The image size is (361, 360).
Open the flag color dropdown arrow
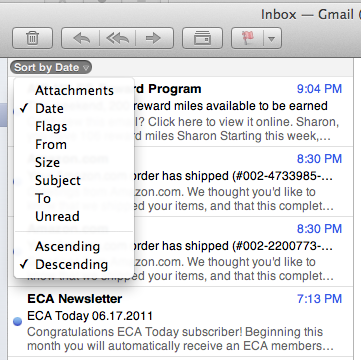click(x=272, y=39)
